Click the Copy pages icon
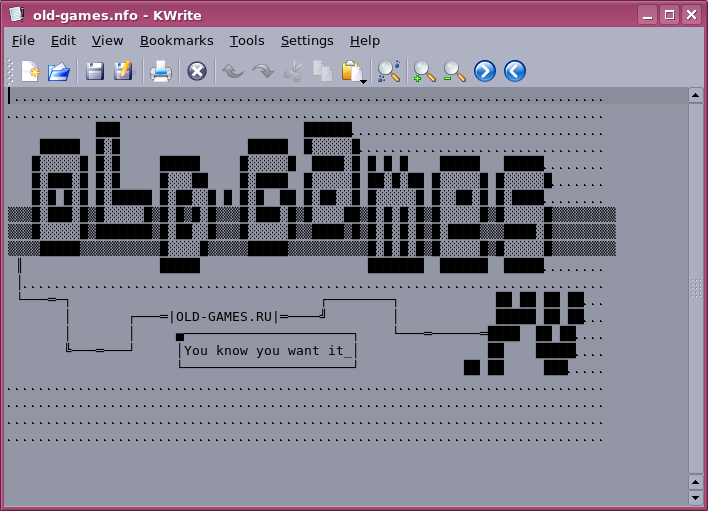This screenshot has width=708, height=511. coord(322,71)
